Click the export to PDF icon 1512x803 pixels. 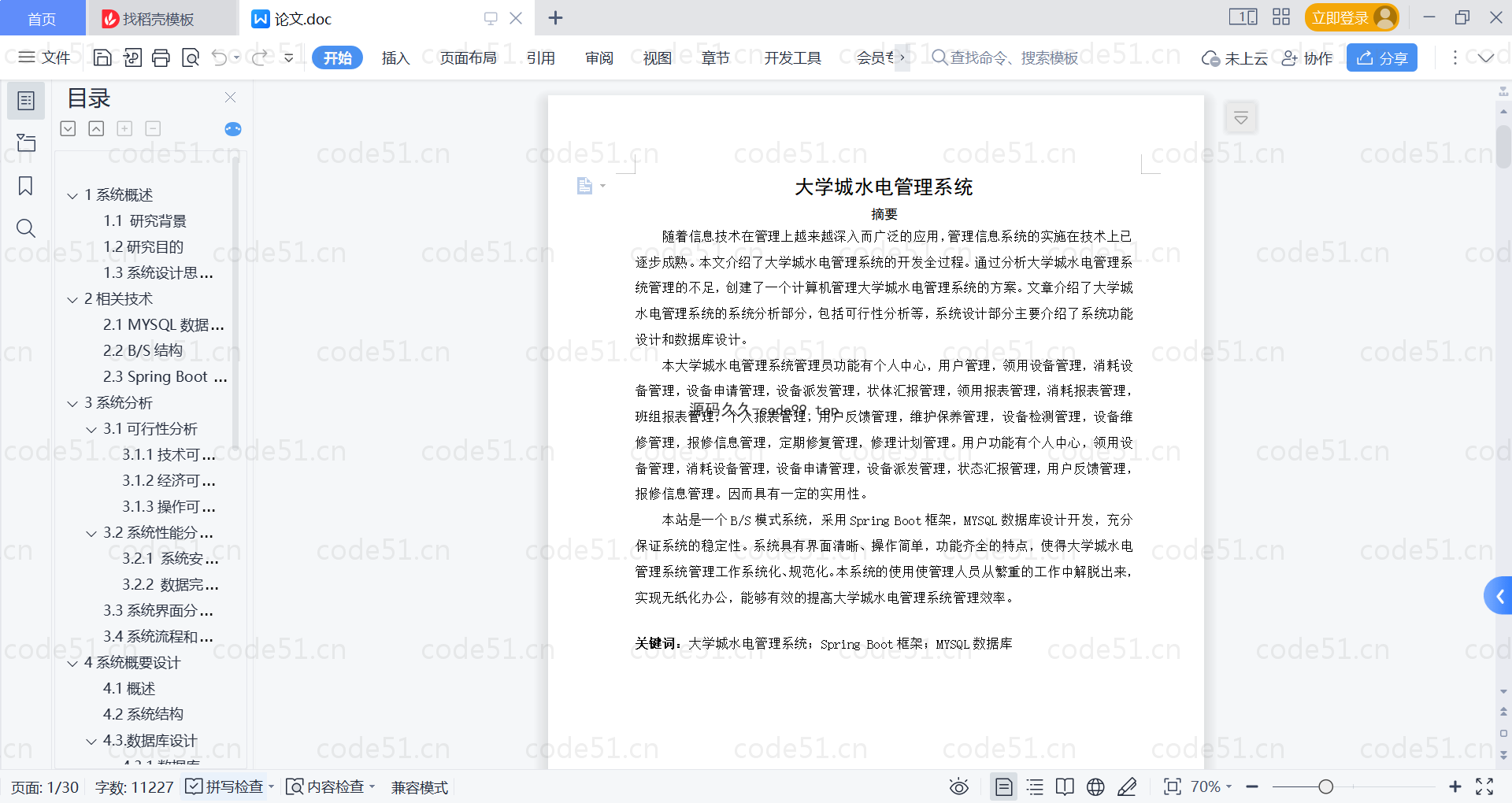pos(132,57)
